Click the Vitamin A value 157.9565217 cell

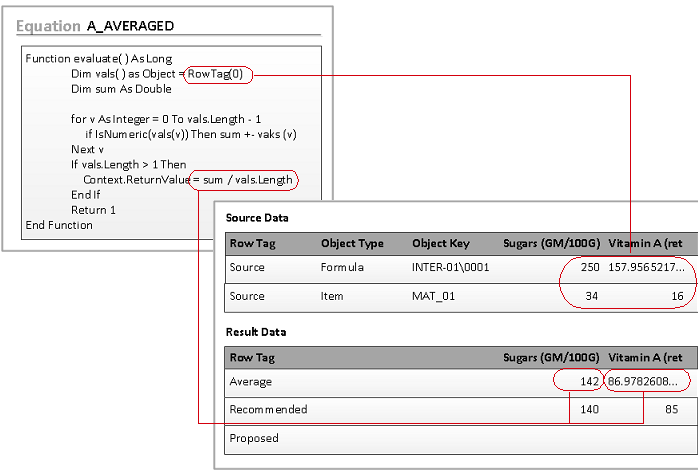tap(647, 268)
